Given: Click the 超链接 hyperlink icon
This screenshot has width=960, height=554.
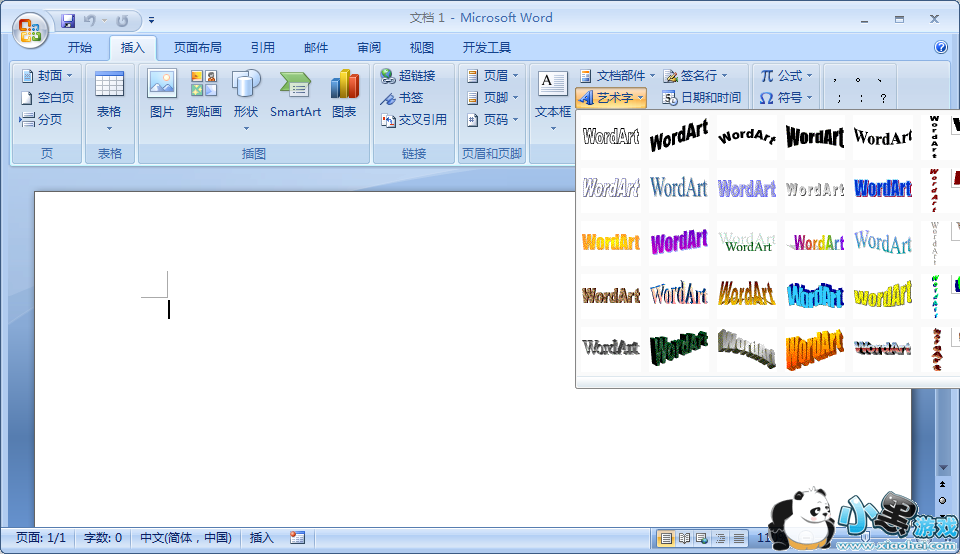Looking at the screenshot, I should [408, 76].
